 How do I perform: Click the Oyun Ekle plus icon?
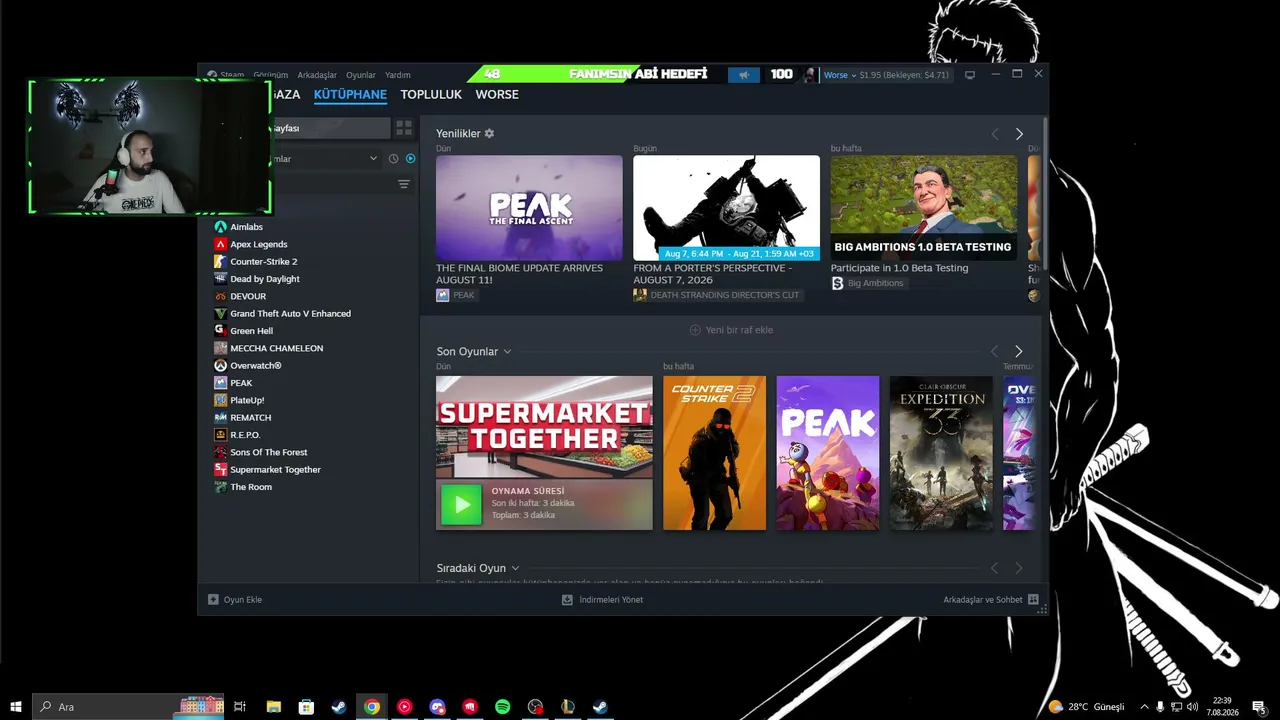213,600
